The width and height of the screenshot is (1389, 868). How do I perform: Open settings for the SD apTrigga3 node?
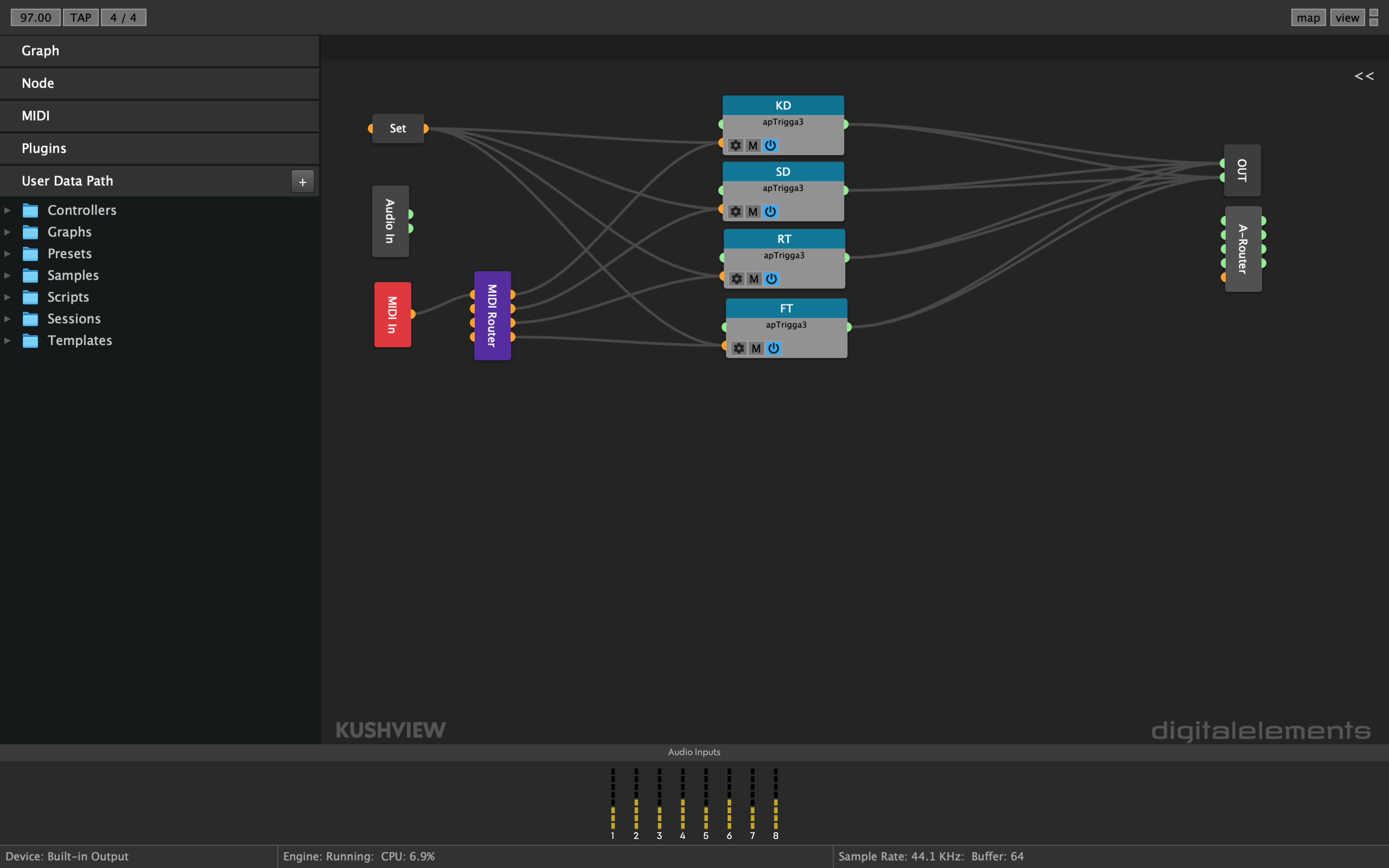736,211
